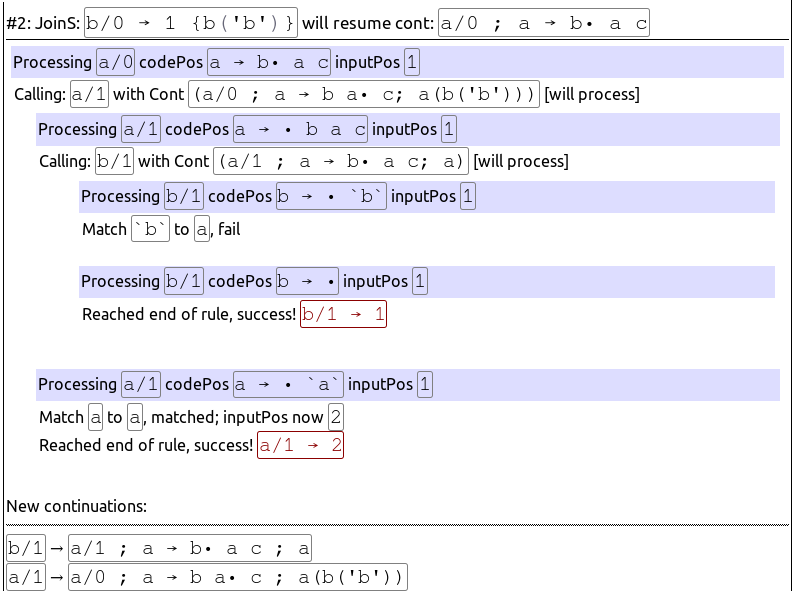The width and height of the screenshot is (796, 593).
Task: Click the `b` token in the failed Match line
Action: [150, 230]
